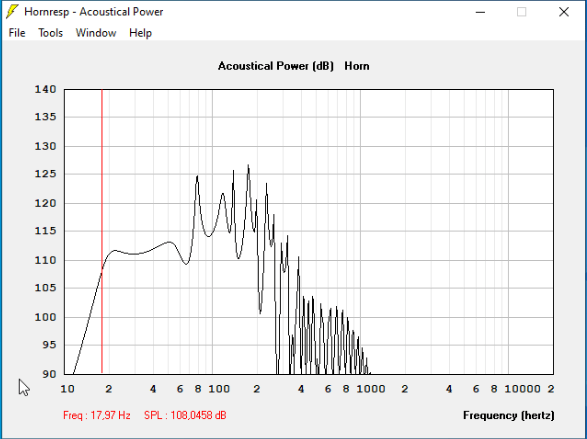Click the 'SPL : 108,0458 dB' readout
Screen dimensions: 587x439
185,415
